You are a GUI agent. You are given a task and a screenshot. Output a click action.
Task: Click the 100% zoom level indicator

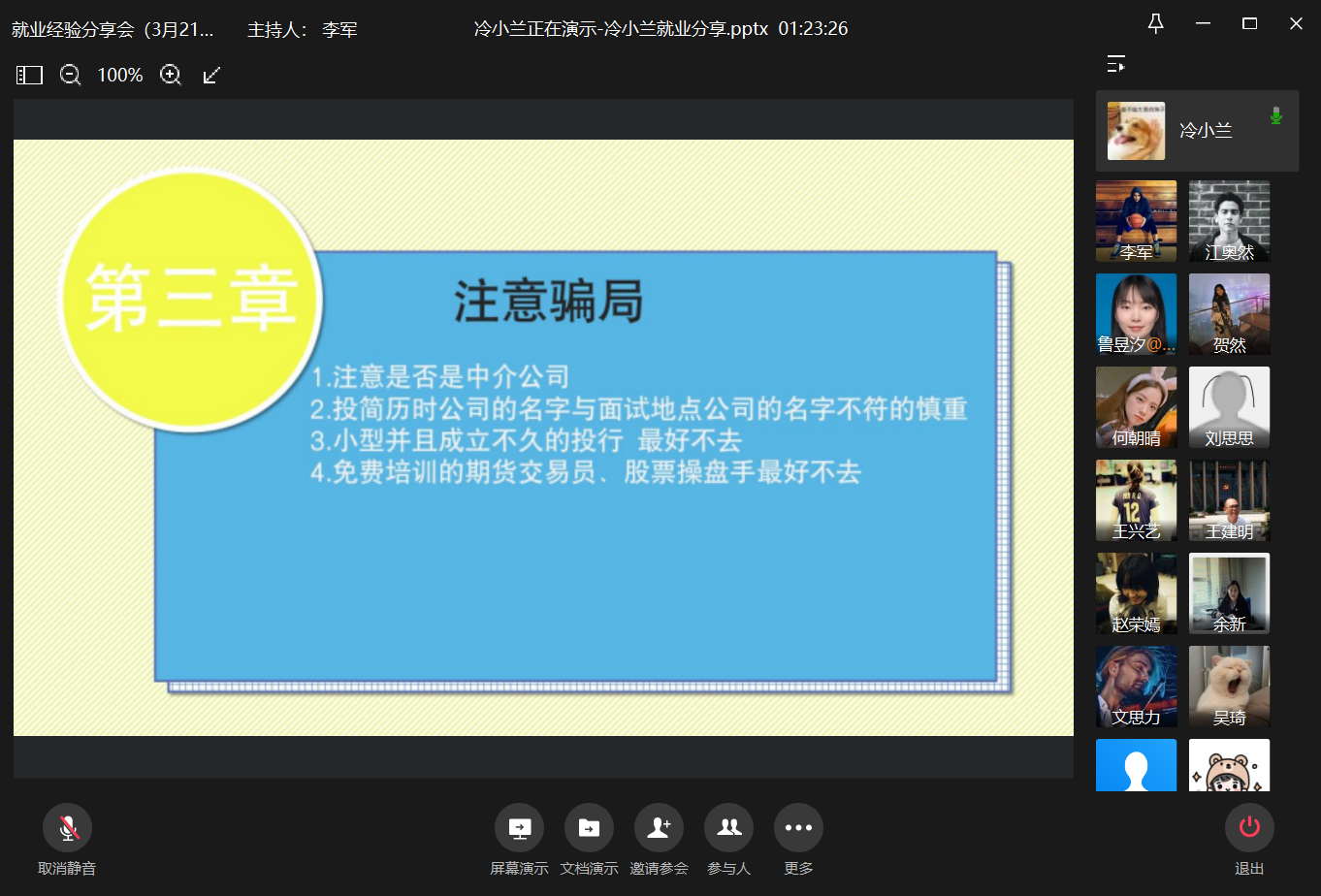120,75
